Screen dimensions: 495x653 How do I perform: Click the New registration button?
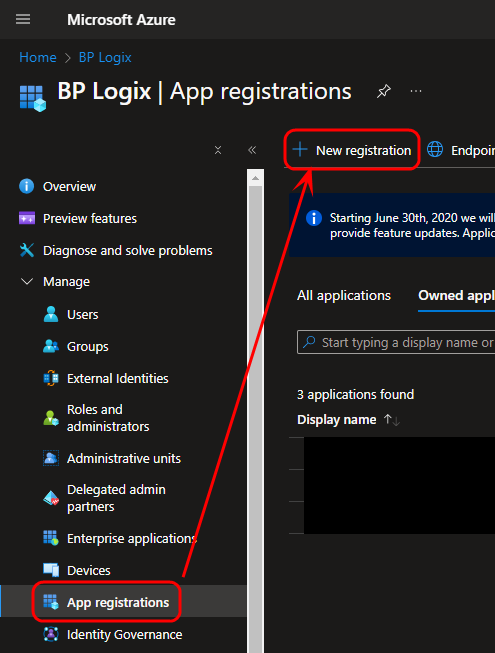click(x=352, y=150)
